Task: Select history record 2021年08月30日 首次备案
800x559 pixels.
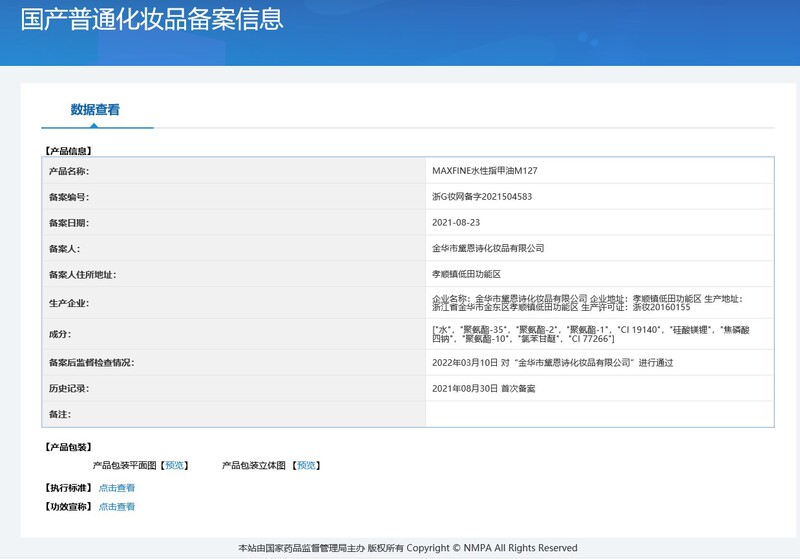Action: tap(484, 388)
